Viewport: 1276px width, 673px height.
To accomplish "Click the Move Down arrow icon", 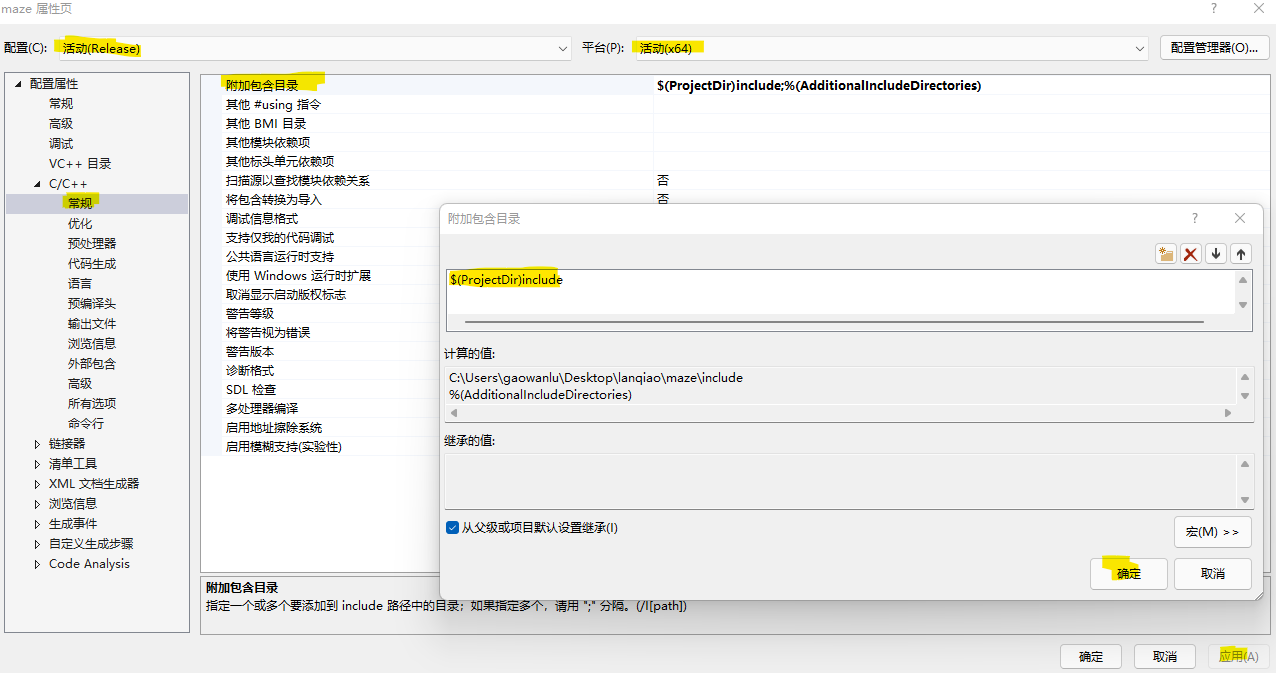I will click(x=1215, y=253).
